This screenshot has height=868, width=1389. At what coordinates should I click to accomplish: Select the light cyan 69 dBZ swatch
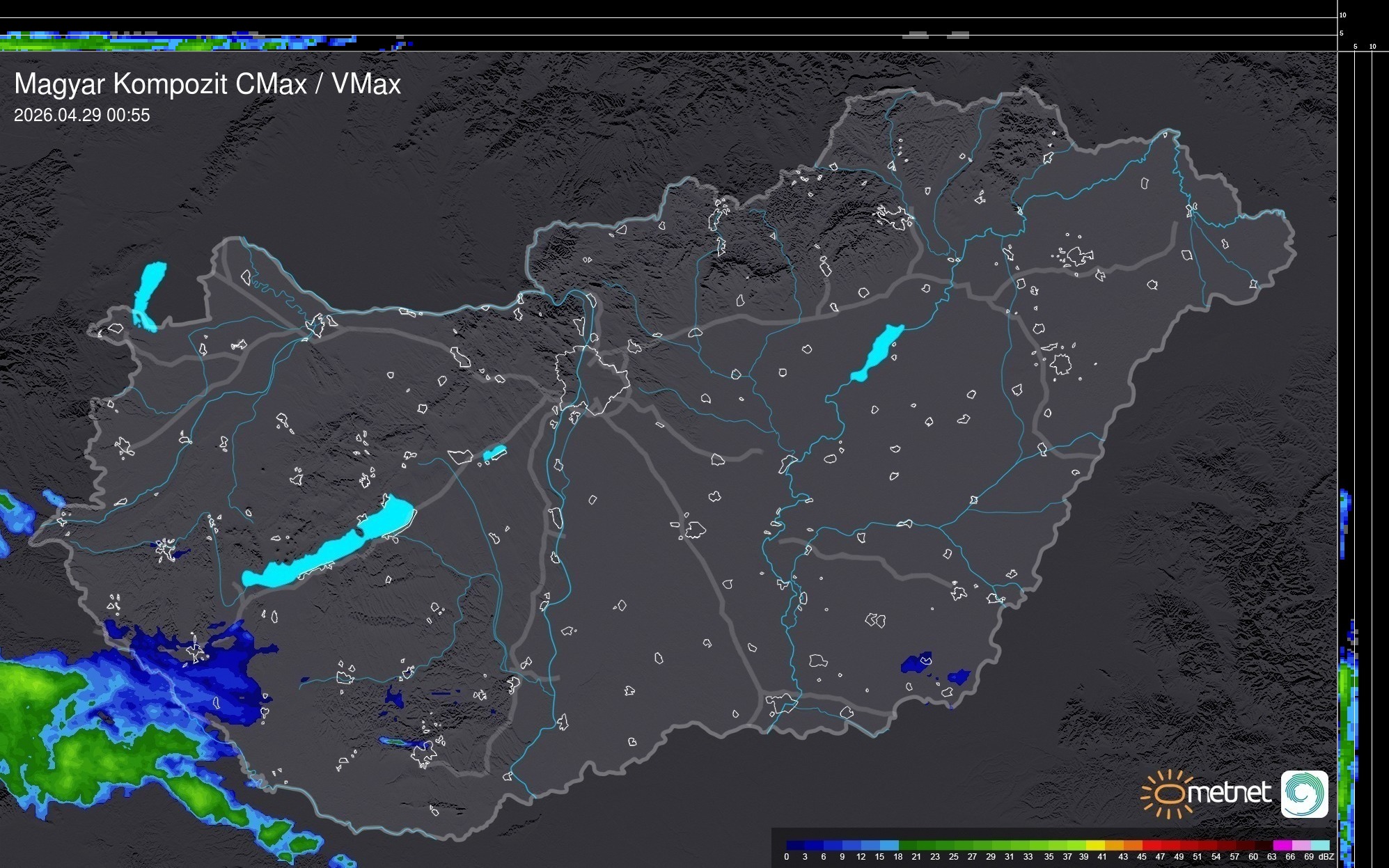(x=1319, y=845)
